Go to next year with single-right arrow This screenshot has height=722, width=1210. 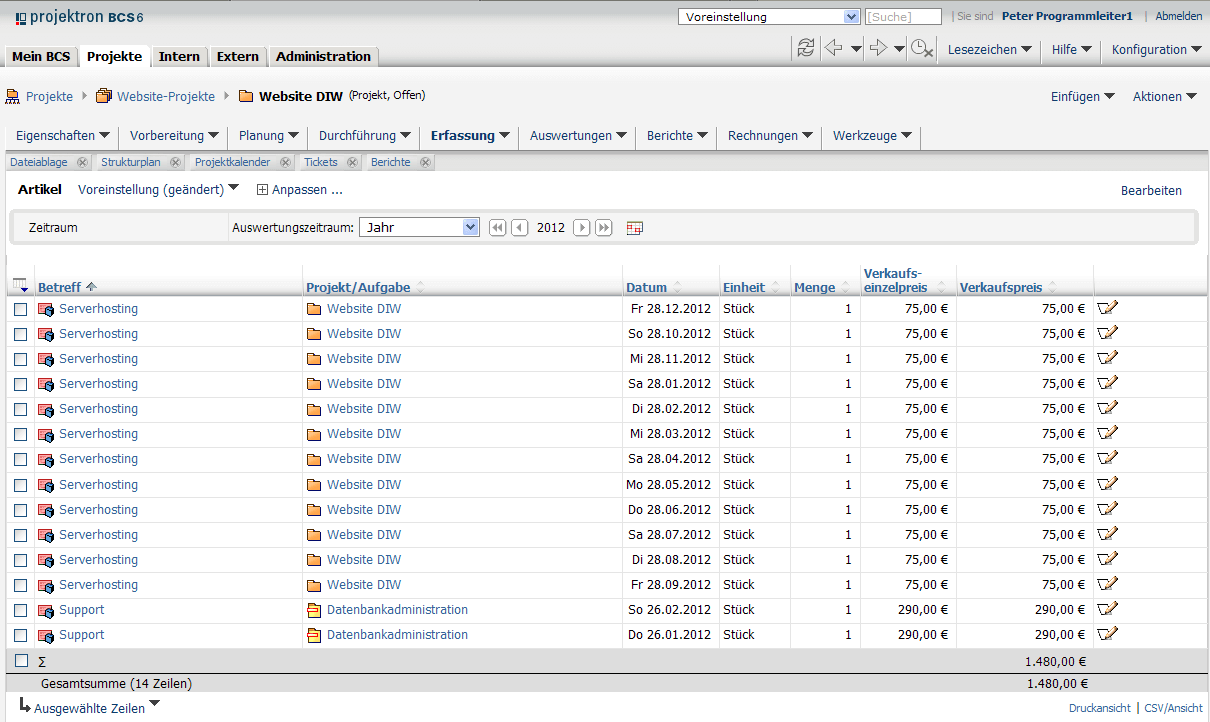click(582, 228)
